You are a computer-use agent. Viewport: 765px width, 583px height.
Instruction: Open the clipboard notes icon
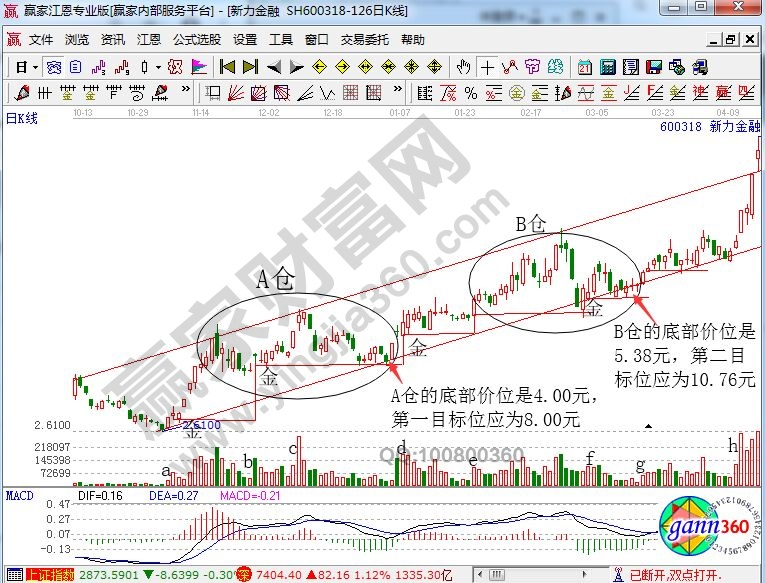[76, 67]
